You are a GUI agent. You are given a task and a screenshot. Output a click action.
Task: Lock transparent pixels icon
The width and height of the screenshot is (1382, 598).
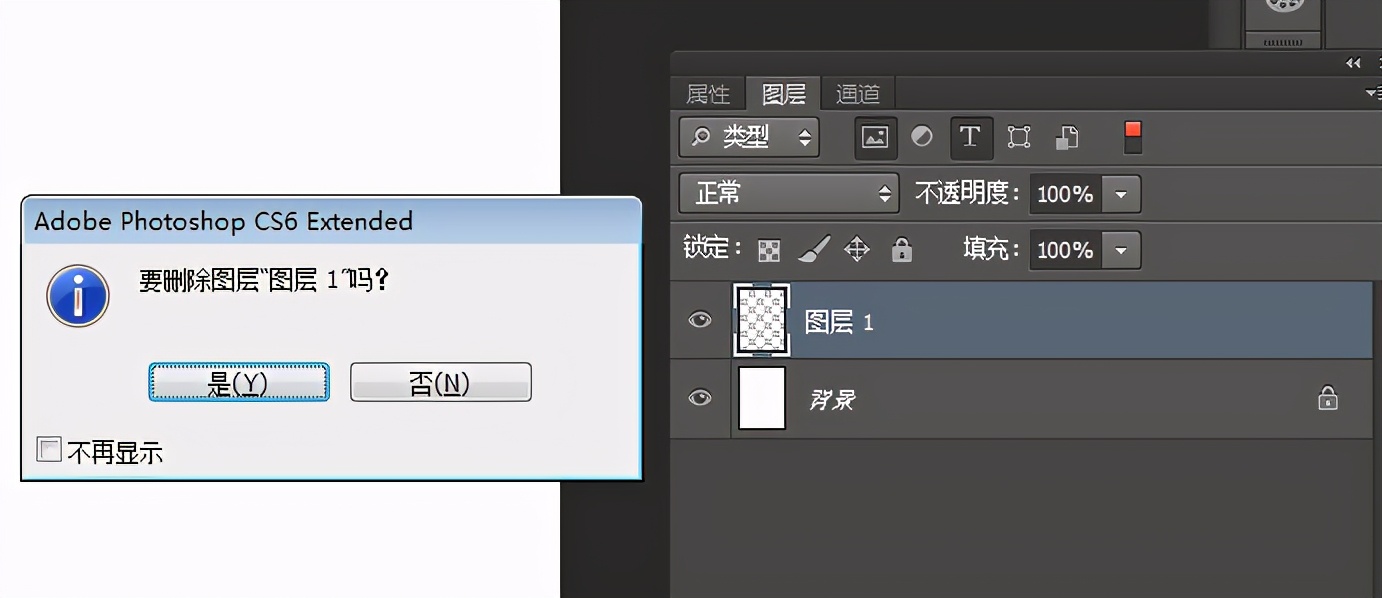click(x=768, y=250)
